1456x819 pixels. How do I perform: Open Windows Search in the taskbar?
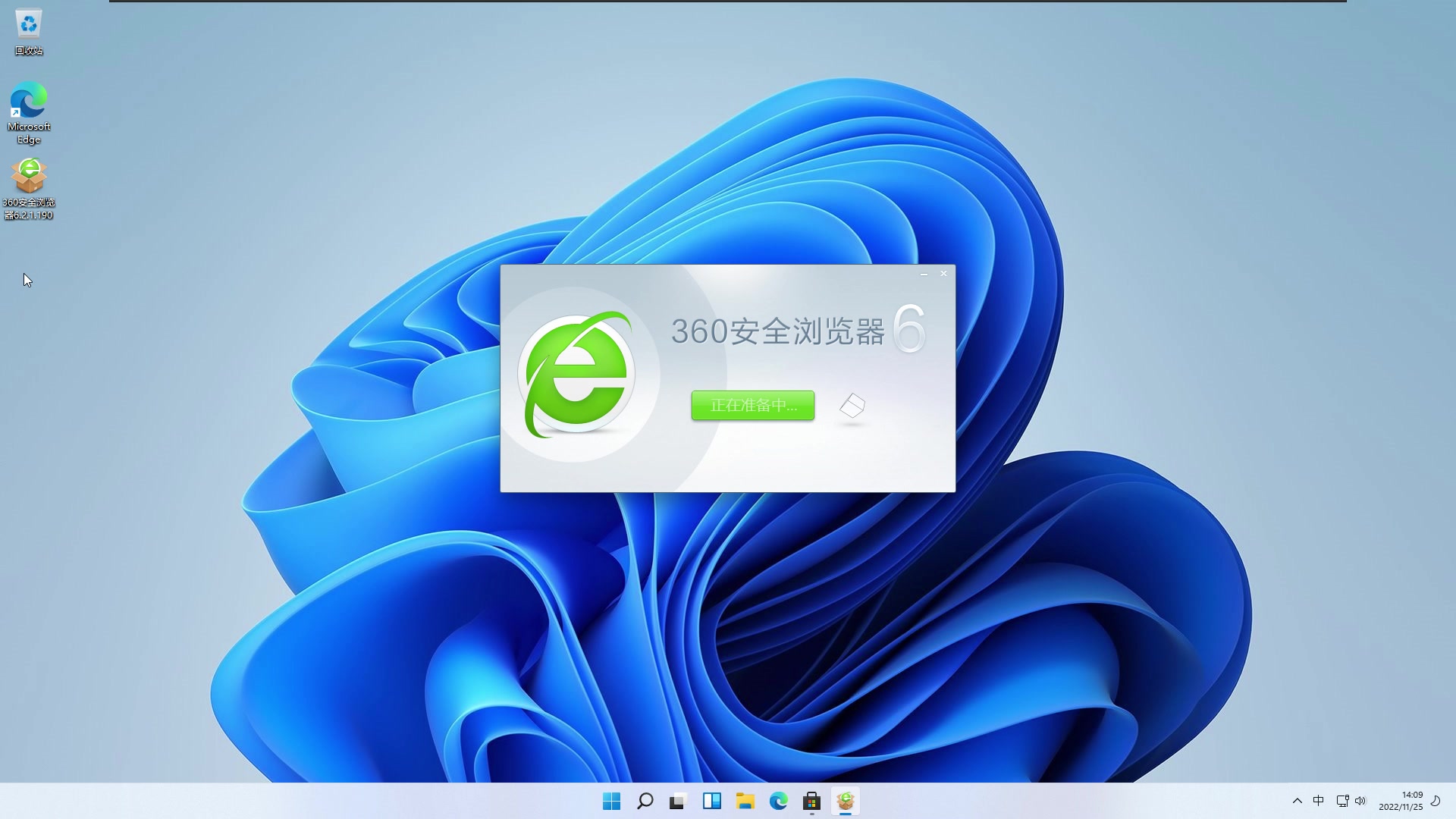(645, 800)
